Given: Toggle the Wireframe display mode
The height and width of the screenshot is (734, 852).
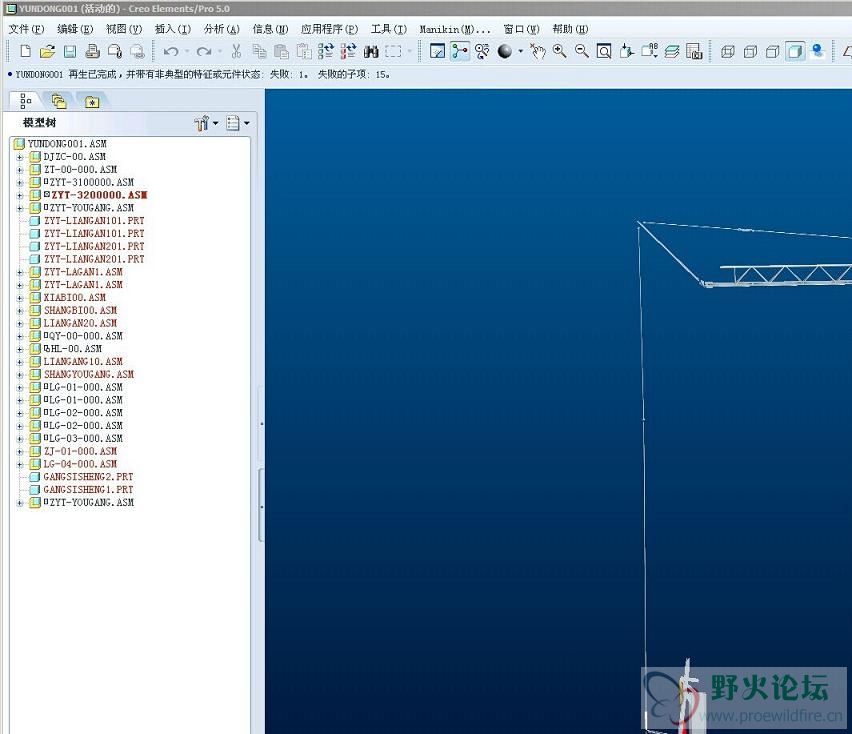Looking at the screenshot, I should click(727, 51).
